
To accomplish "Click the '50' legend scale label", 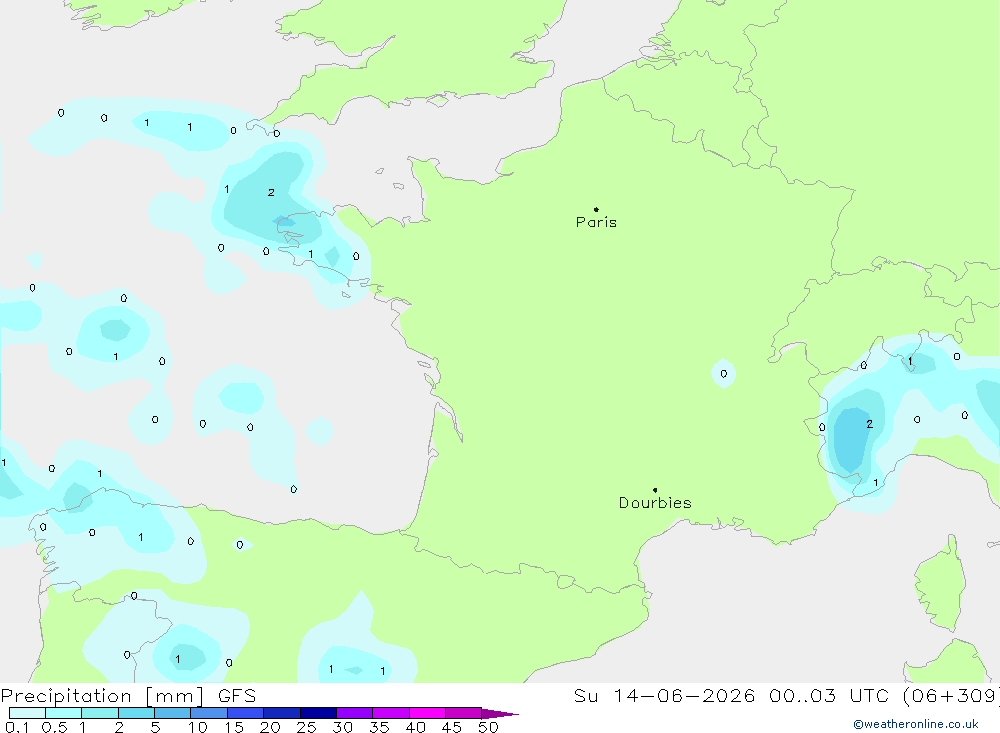I will pyautogui.click(x=488, y=727).
